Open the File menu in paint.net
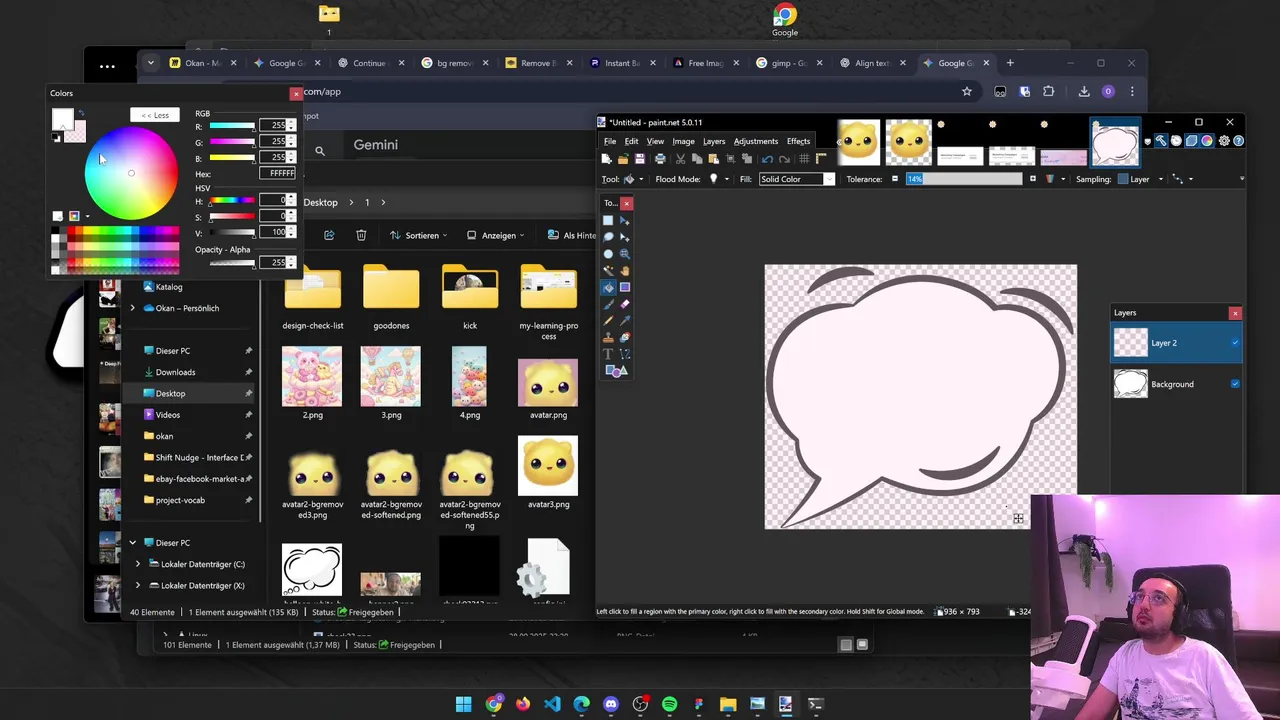This screenshot has width=1280, height=720. click(610, 141)
